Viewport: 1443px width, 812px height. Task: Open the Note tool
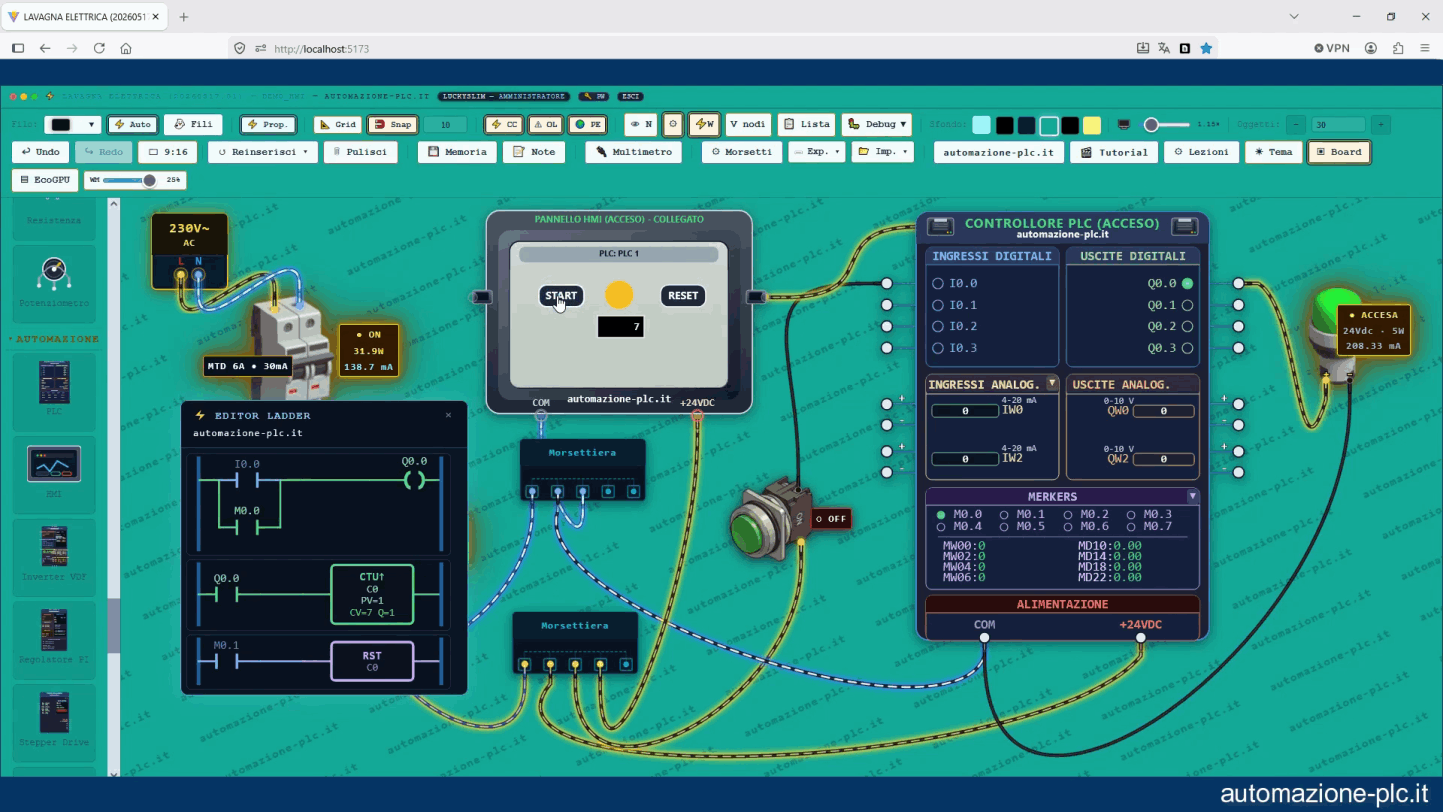tap(534, 152)
